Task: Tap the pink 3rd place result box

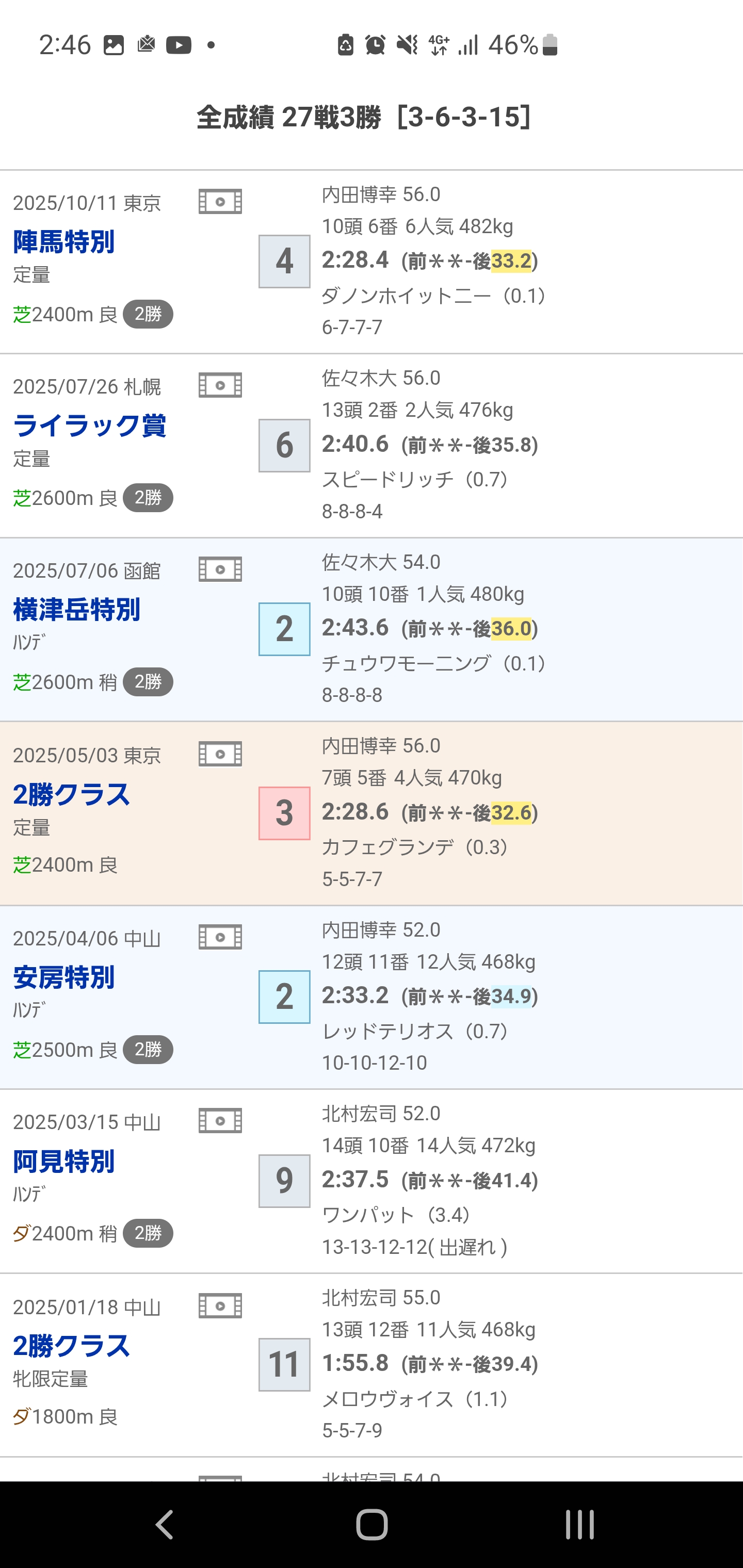Action: pyautogui.click(x=284, y=813)
